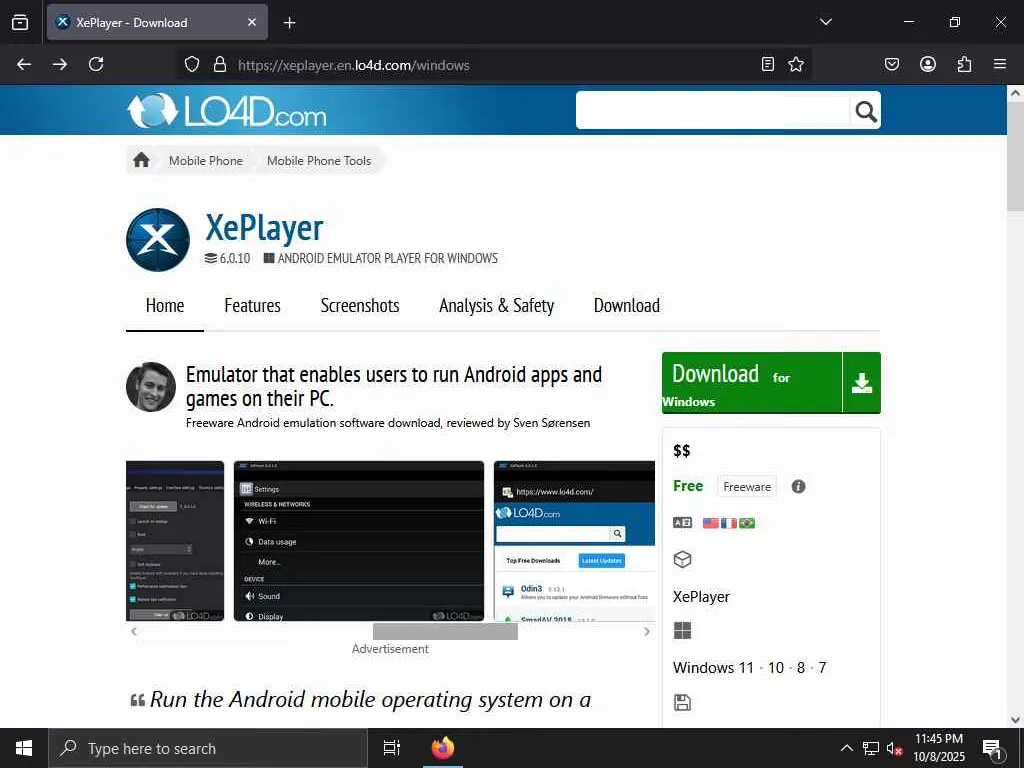The width and height of the screenshot is (1024, 768).
Task: Show hidden system tray icons
Action: coord(846,748)
